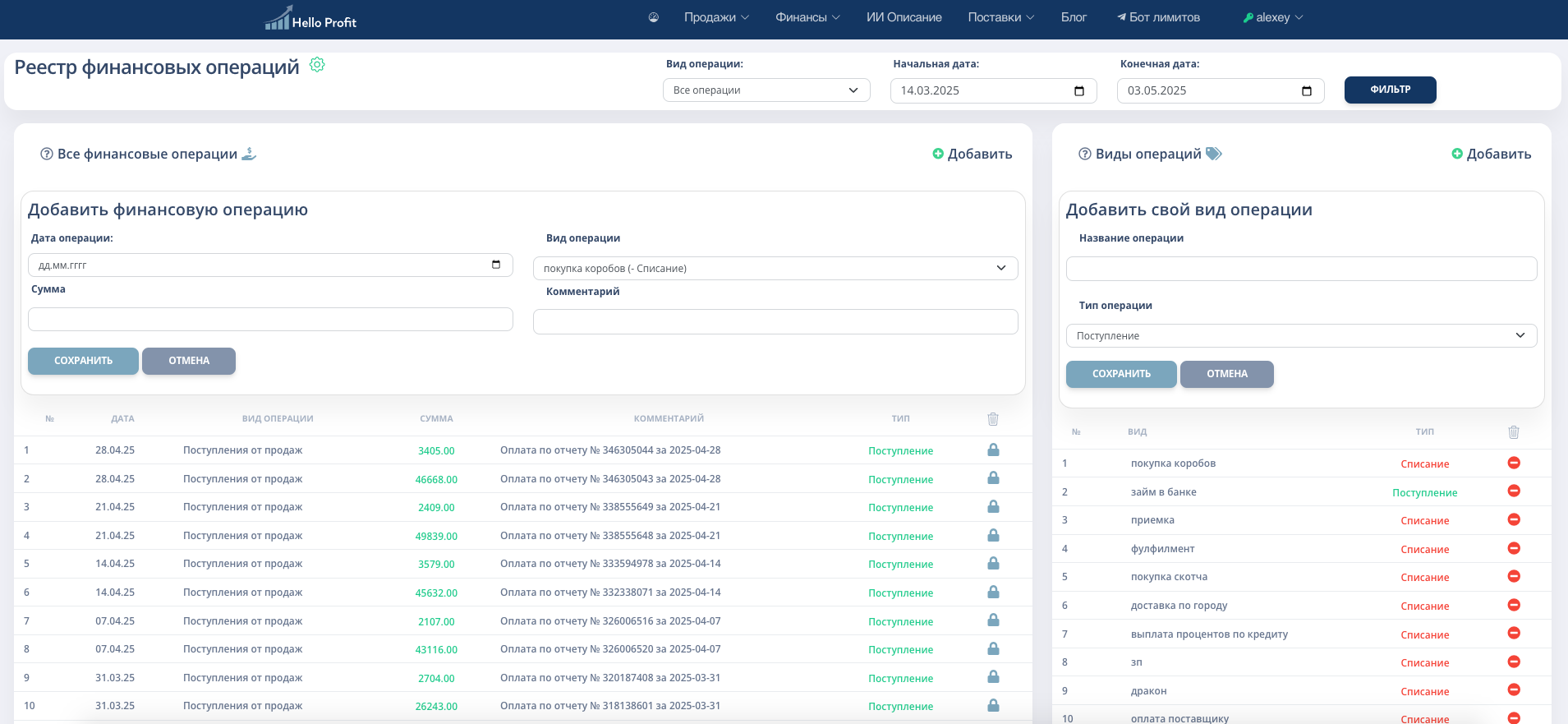Delete the приемка operation type
1568x724 pixels.
[1514, 519]
